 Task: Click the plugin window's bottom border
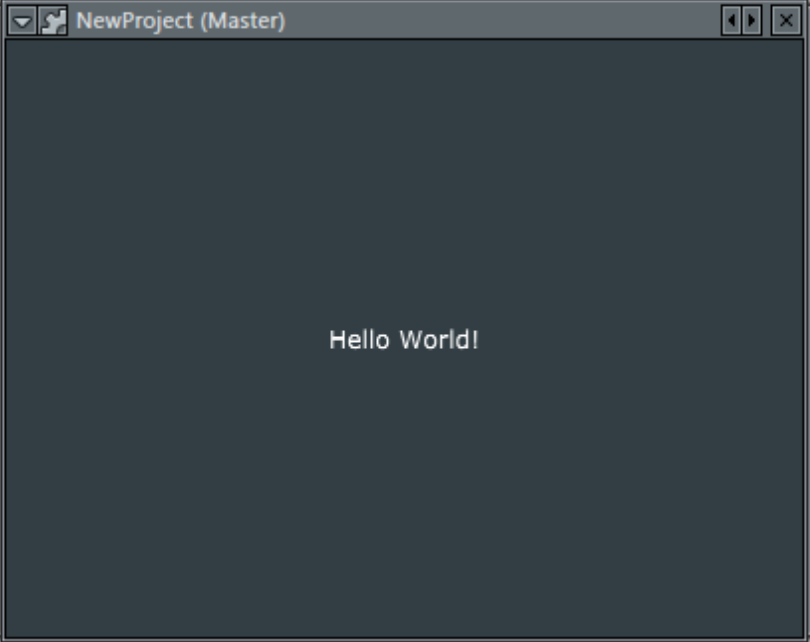404,638
